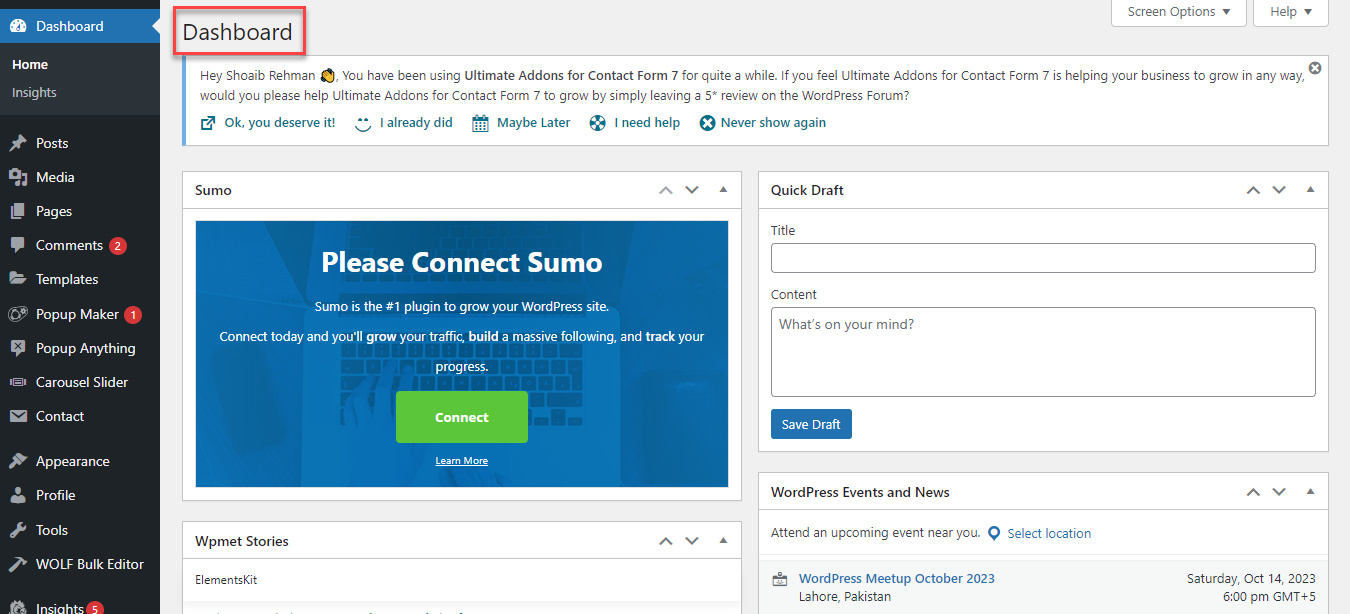The image size is (1350, 614).
Task: Click the Popup Anything icon
Action: [x=18, y=348]
